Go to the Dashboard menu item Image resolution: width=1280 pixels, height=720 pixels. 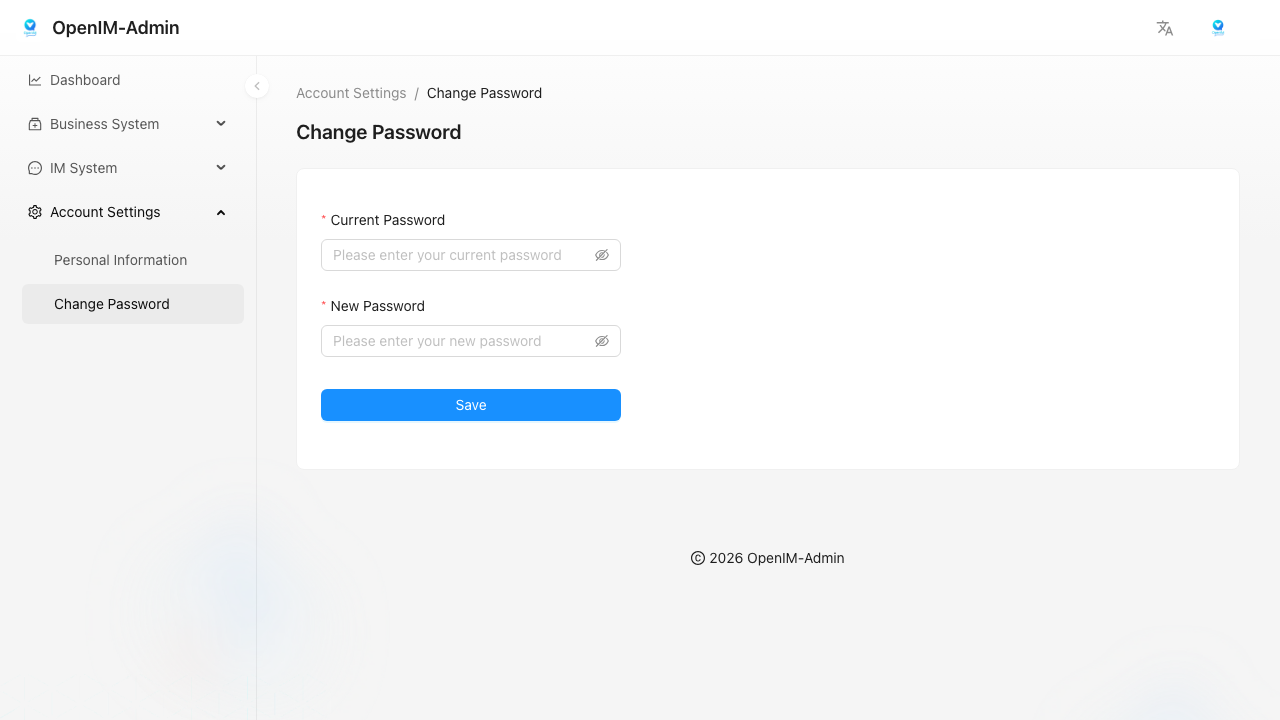coord(85,80)
